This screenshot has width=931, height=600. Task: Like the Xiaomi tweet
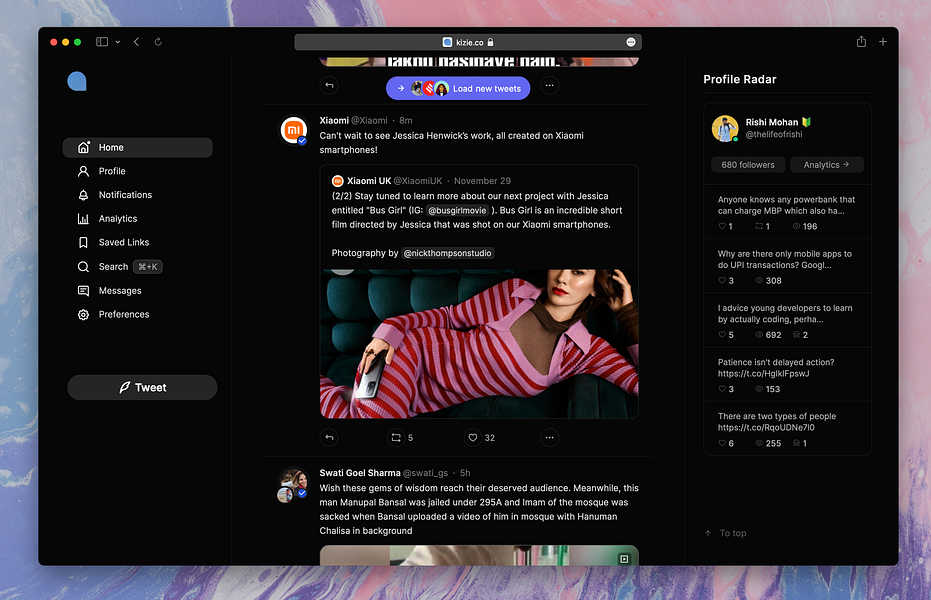click(x=473, y=437)
